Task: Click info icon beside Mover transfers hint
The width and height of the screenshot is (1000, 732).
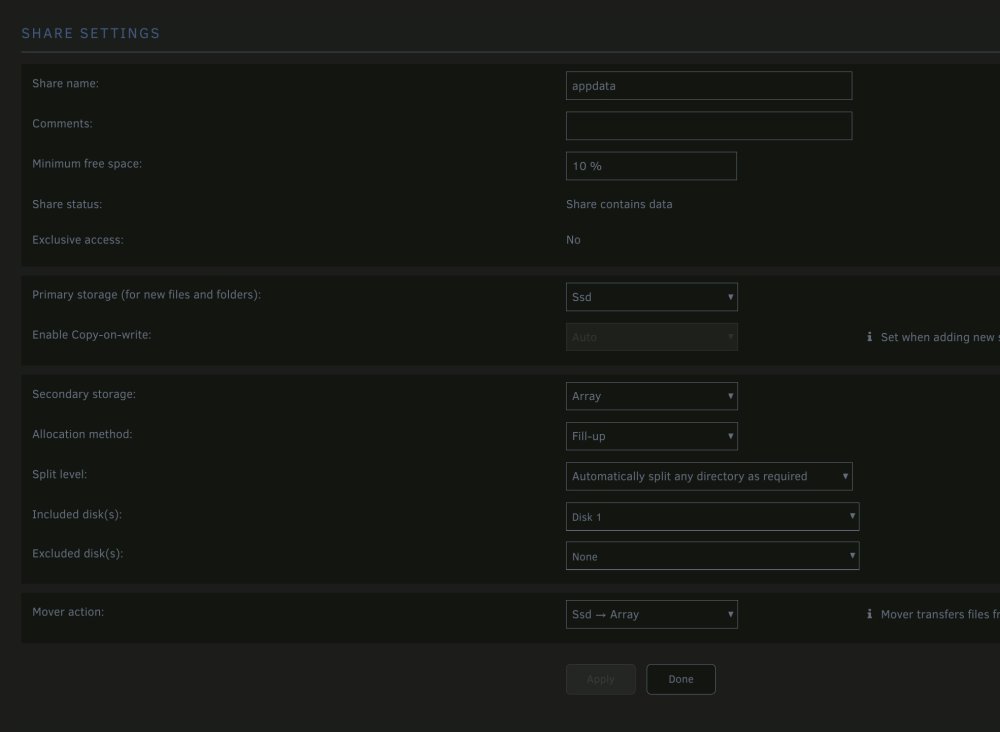Action: [869, 614]
